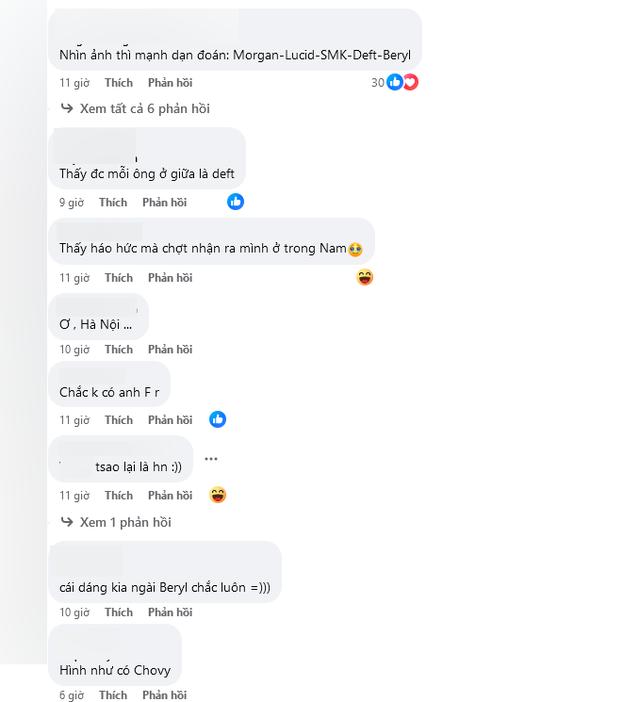Image resolution: width=640 pixels, height=702 pixels.
Task: Open reactions on the Morgan-Lucid-SMK-Deft-Beryl comment
Action: click(x=401, y=82)
